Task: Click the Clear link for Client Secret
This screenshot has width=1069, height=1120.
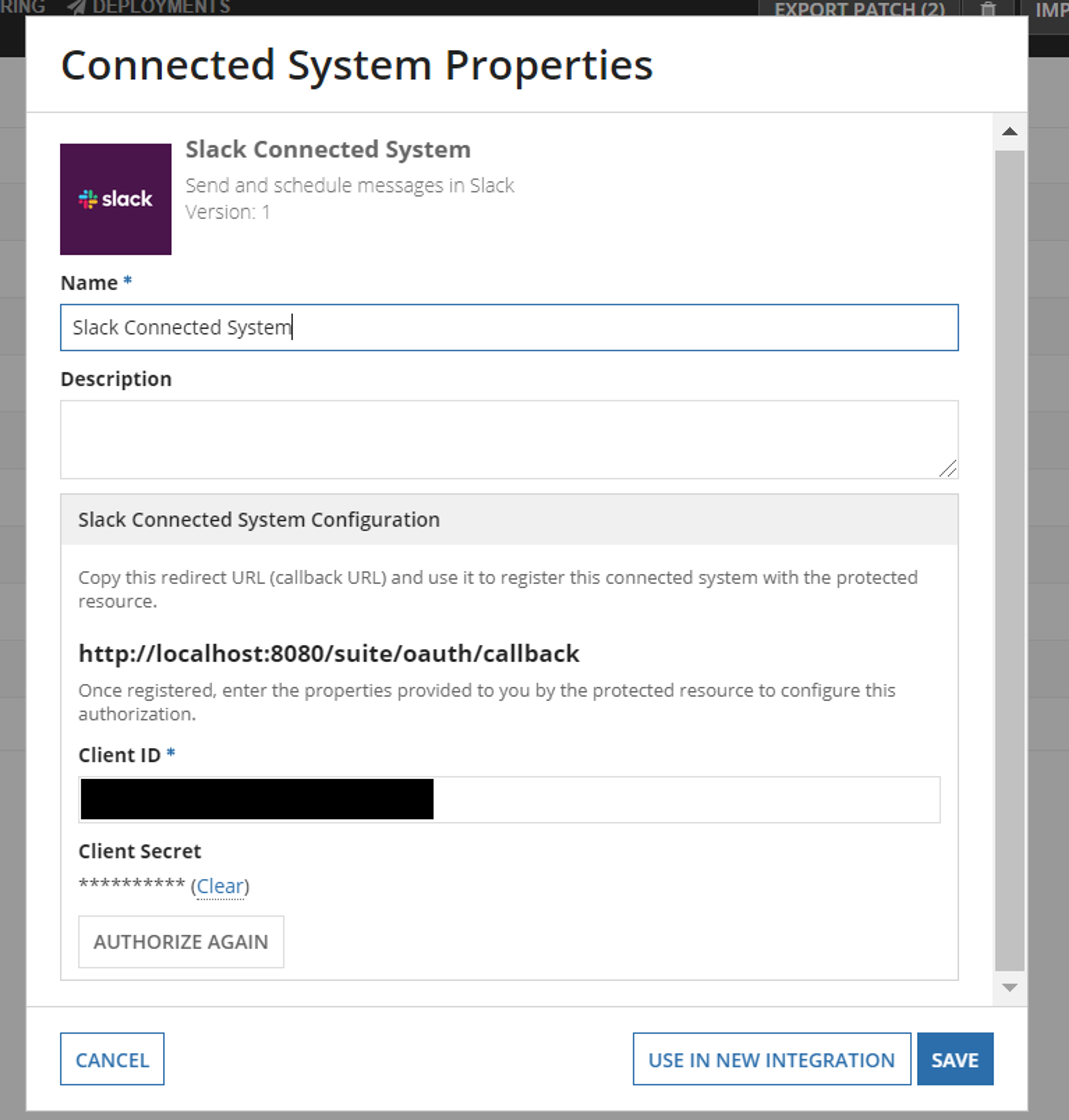Action: 220,887
